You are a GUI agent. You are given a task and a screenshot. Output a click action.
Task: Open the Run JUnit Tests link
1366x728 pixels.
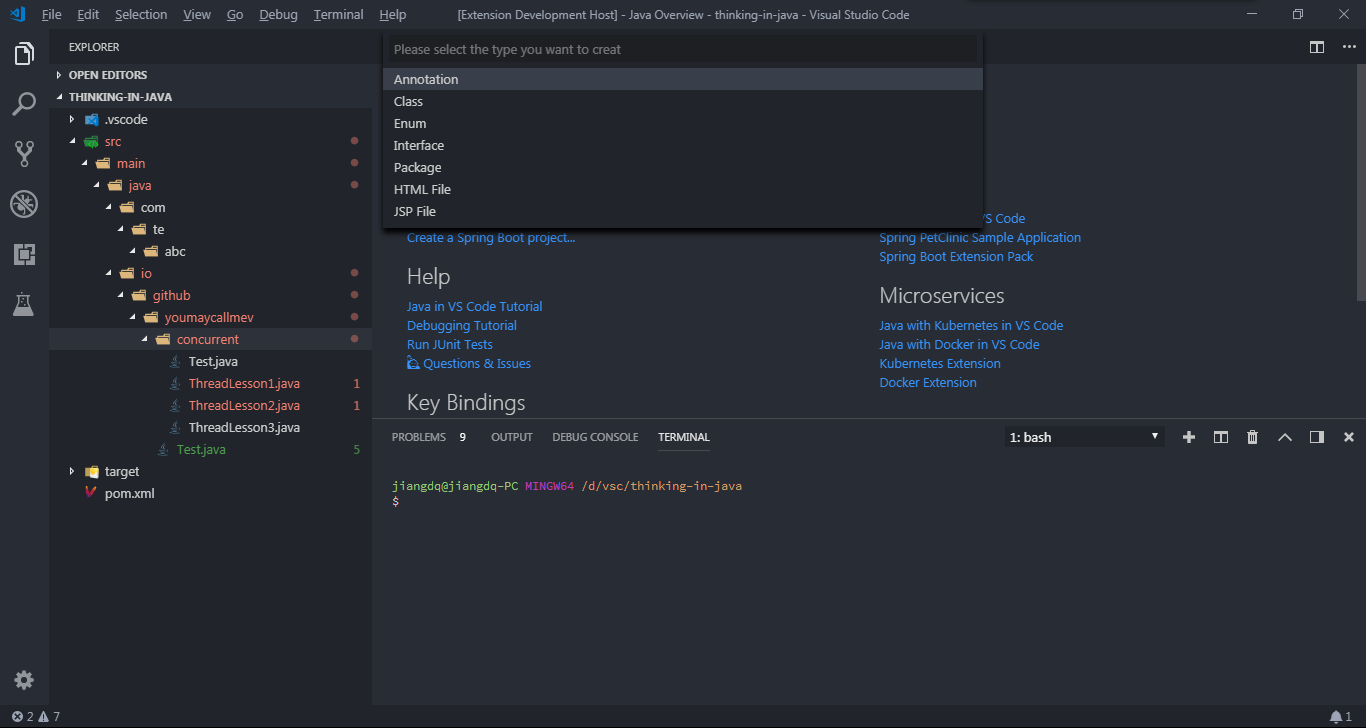[450, 344]
